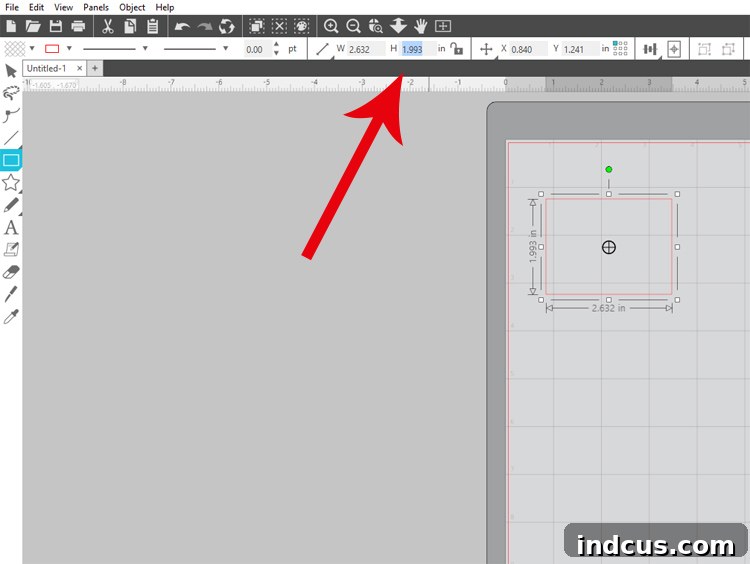This screenshot has width=750, height=564.
Task: Click the Select by Color palette icon
Action: pos(302,26)
